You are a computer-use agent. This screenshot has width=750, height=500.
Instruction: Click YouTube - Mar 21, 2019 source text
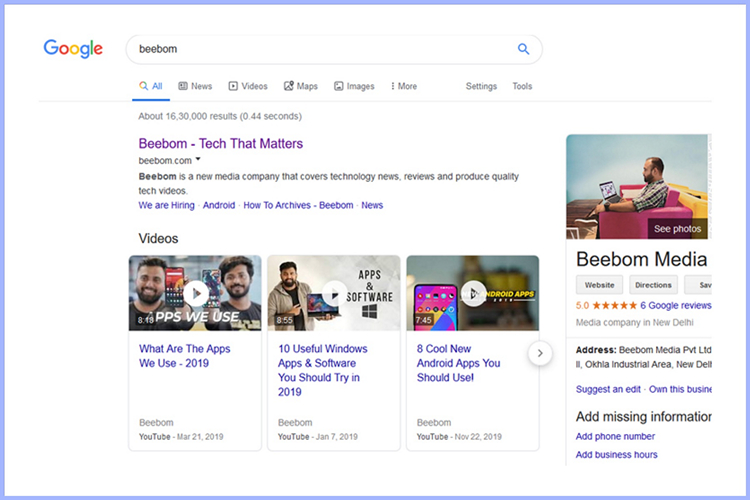pos(181,436)
